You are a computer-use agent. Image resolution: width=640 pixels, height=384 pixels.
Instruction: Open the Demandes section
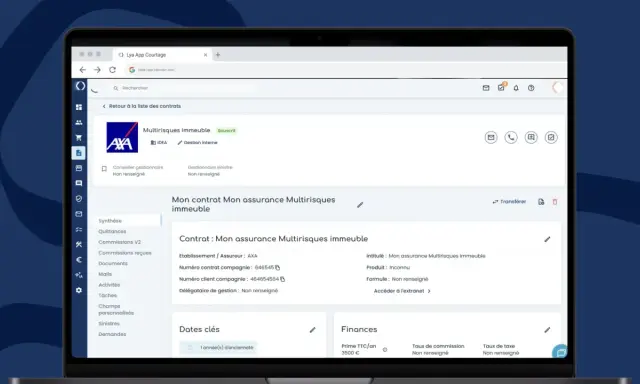pyautogui.click(x=112, y=334)
